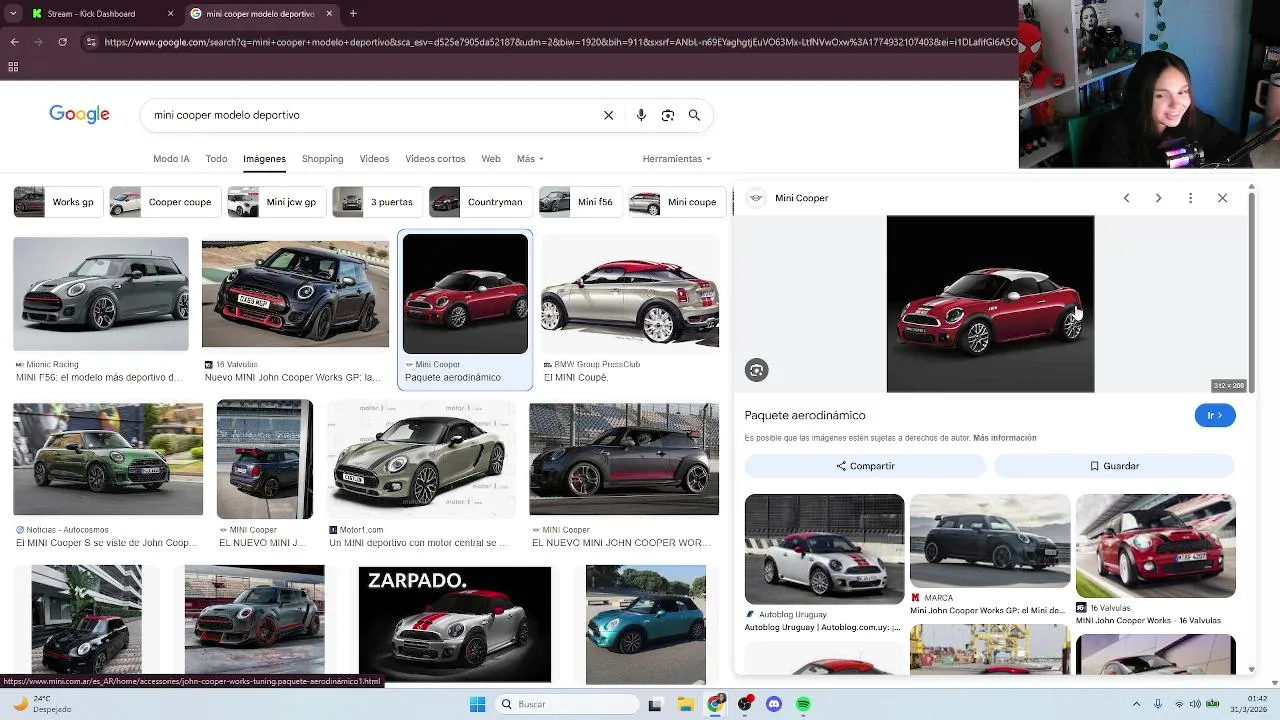The height and width of the screenshot is (720, 1280).
Task: Click the large red Mini preview image
Action: point(990,304)
